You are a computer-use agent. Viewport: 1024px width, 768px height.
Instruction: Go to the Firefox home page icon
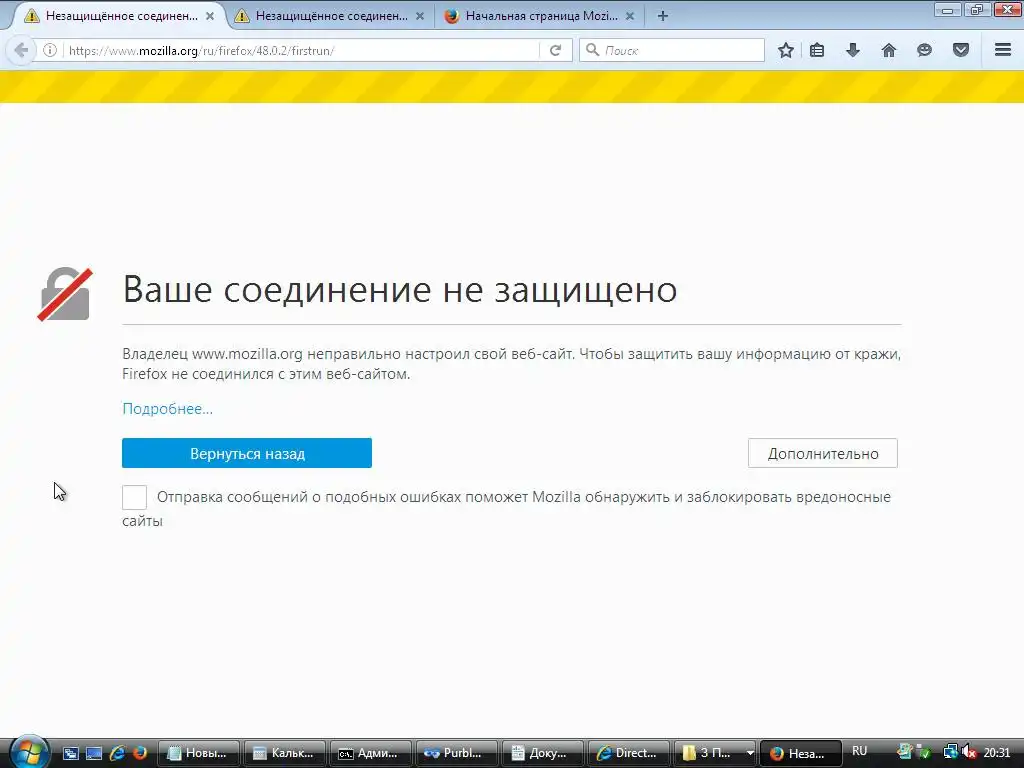click(889, 50)
